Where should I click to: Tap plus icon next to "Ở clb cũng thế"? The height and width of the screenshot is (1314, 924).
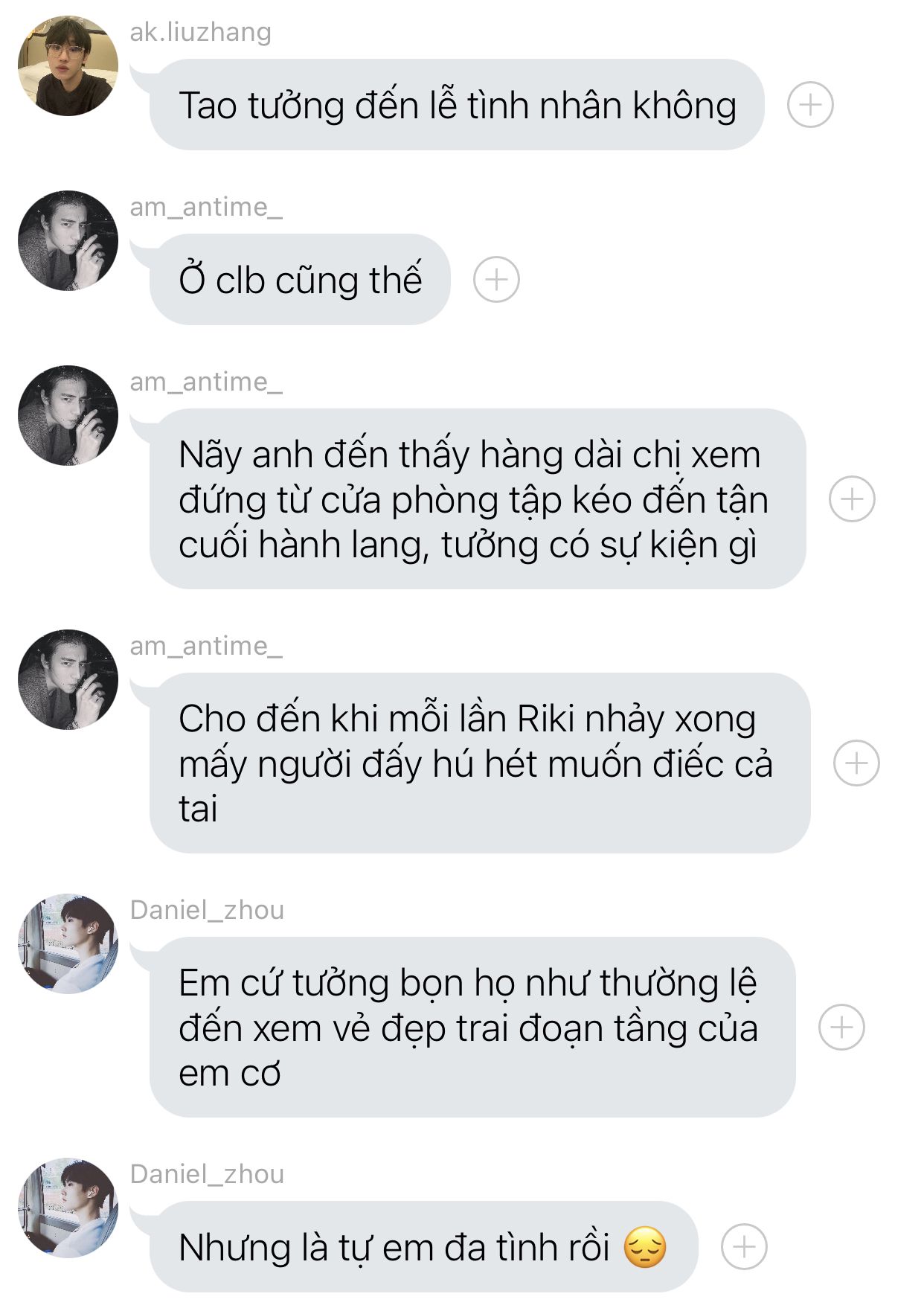[496, 280]
